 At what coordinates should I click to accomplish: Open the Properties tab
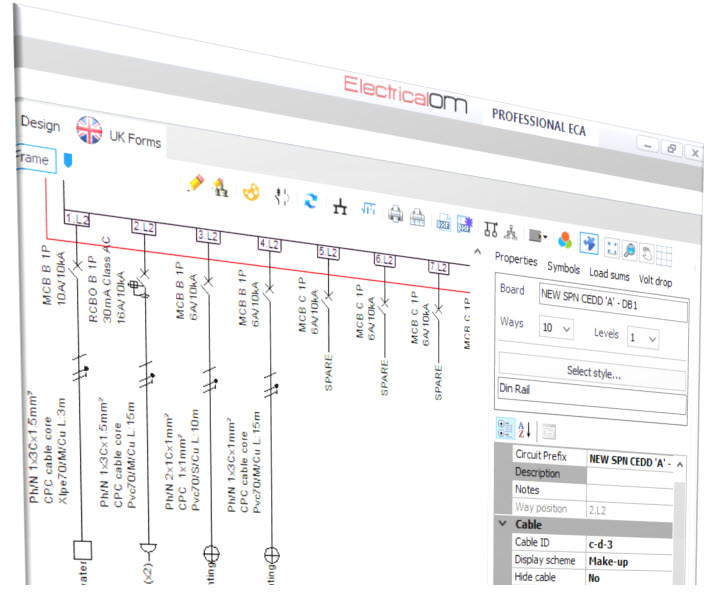tap(516, 259)
